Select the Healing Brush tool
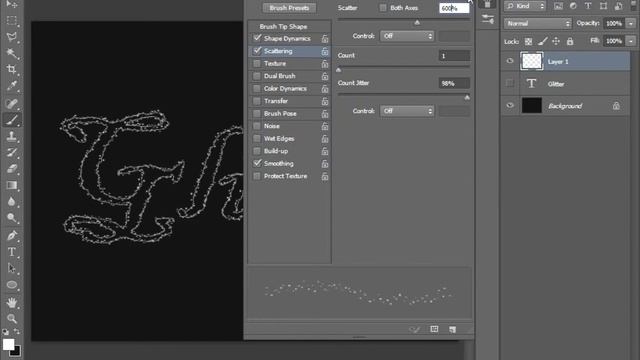Image resolution: width=640 pixels, height=360 pixels. point(12,103)
